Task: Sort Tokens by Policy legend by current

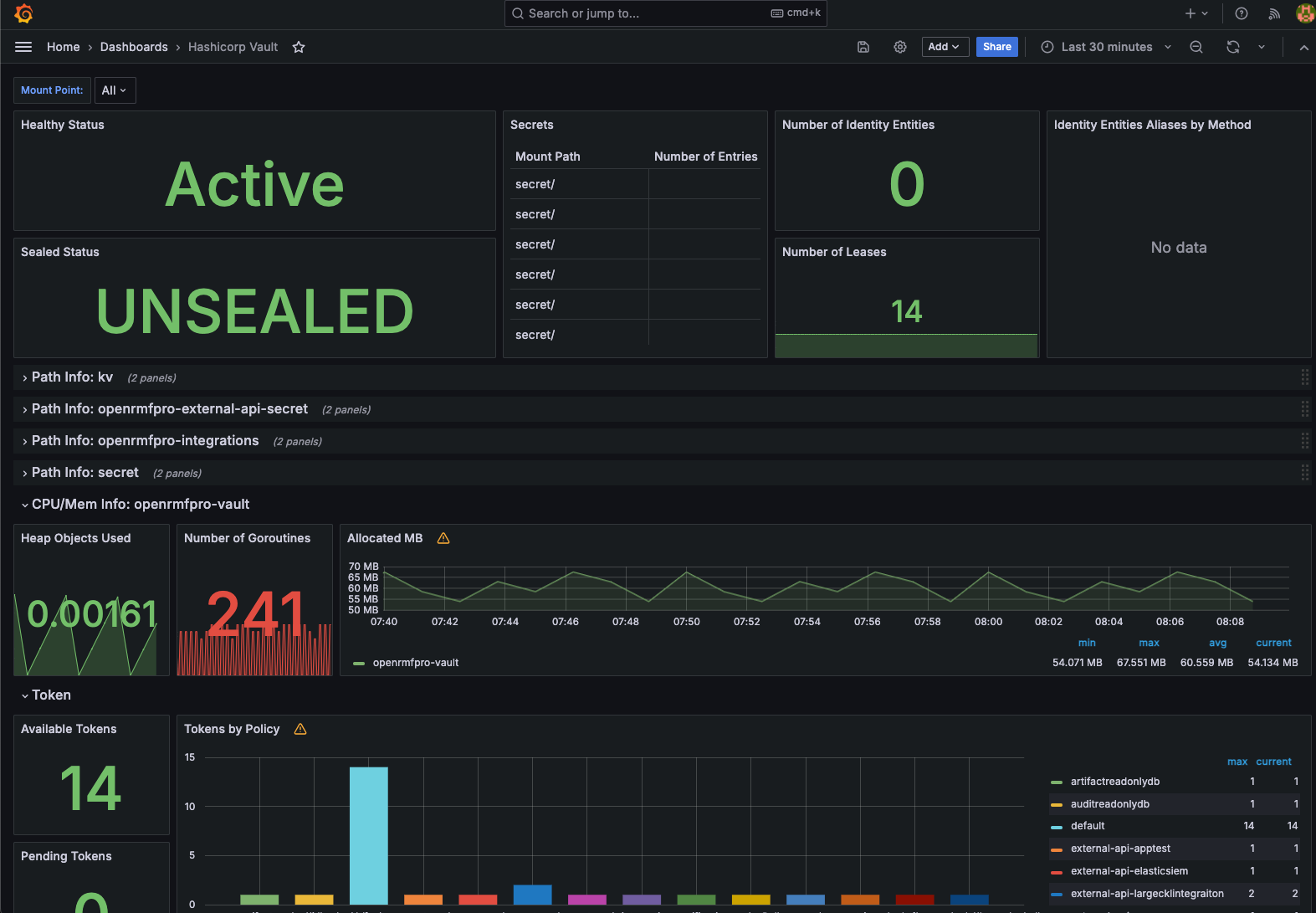Action: [1274, 762]
